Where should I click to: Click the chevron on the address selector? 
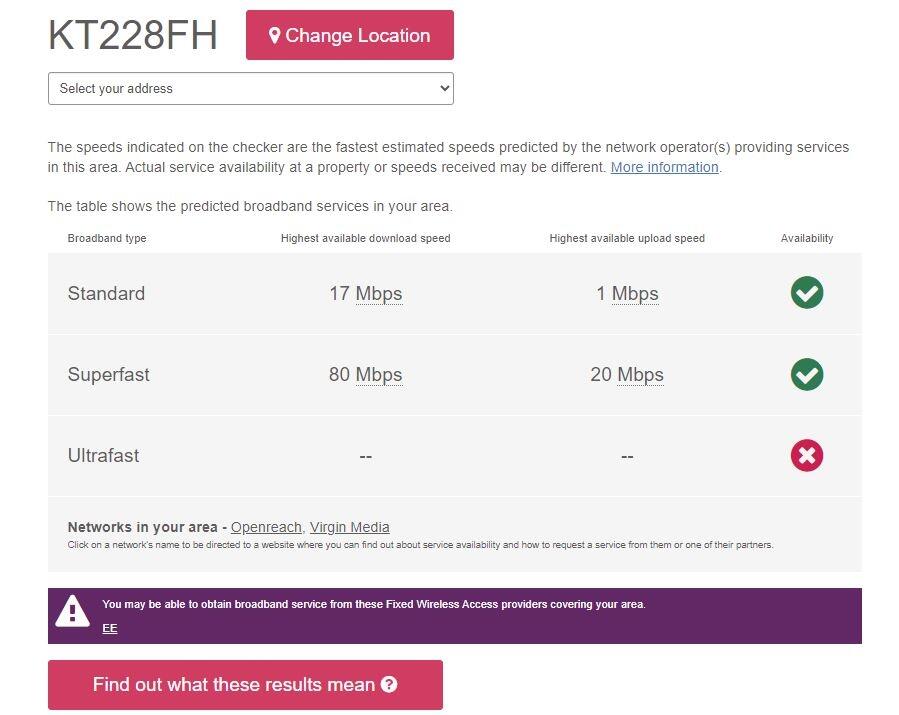(444, 88)
